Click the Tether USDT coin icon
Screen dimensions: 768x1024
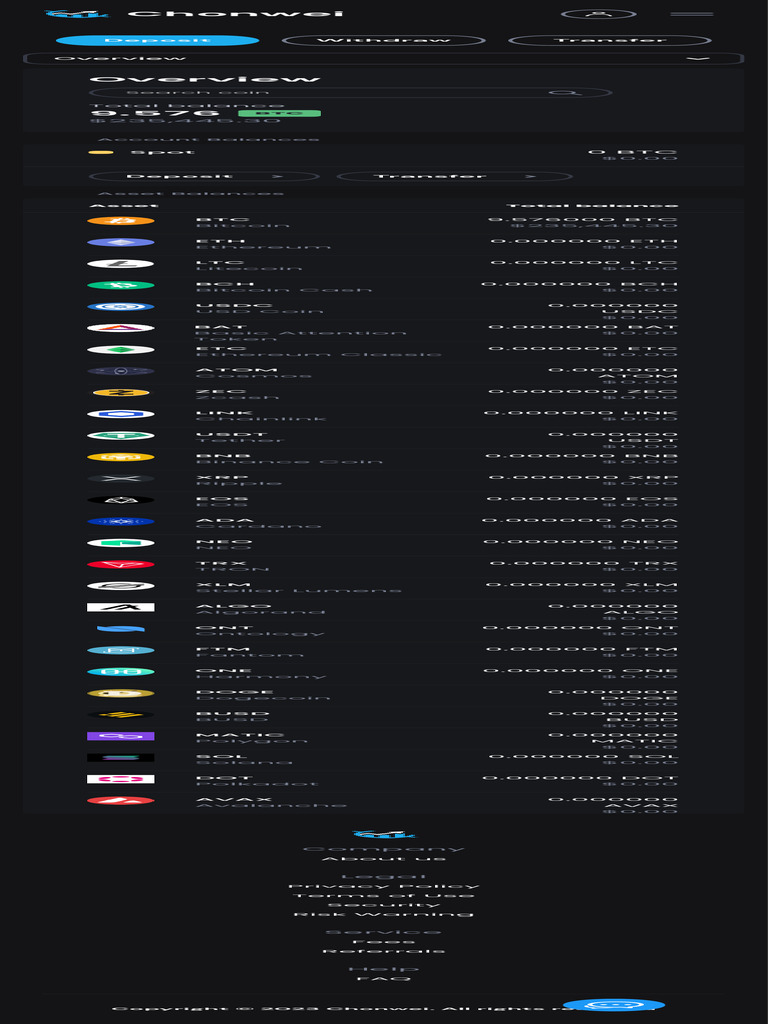(x=121, y=436)
